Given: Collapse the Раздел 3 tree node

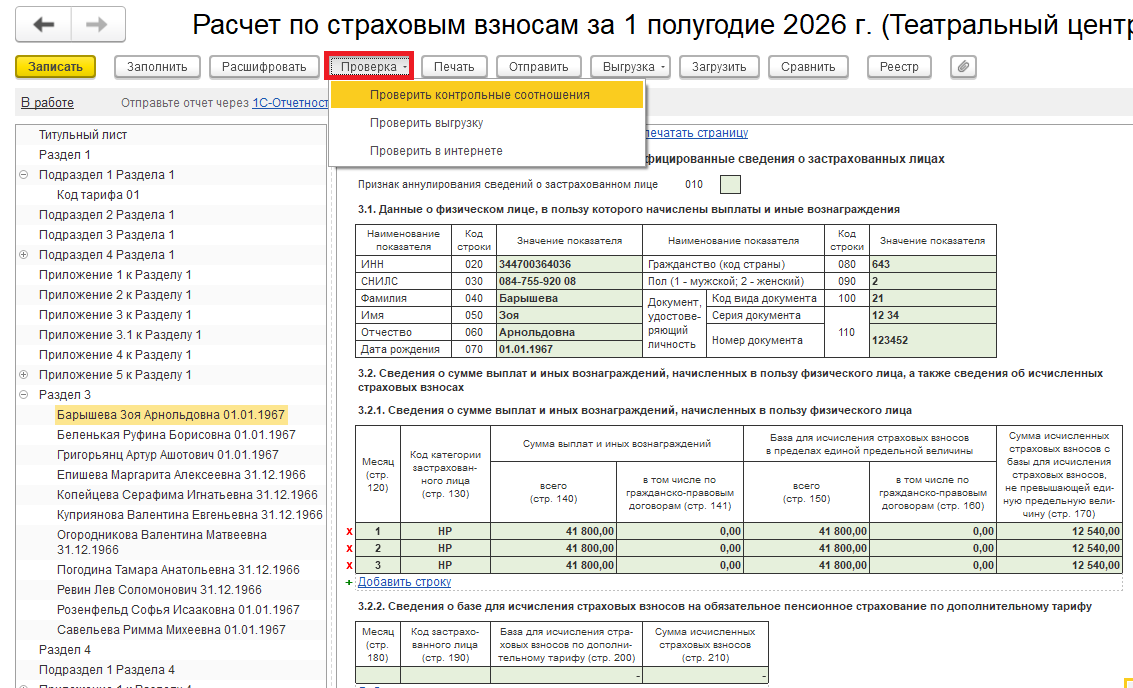Looking at the screenshot, I should [23, 395].
